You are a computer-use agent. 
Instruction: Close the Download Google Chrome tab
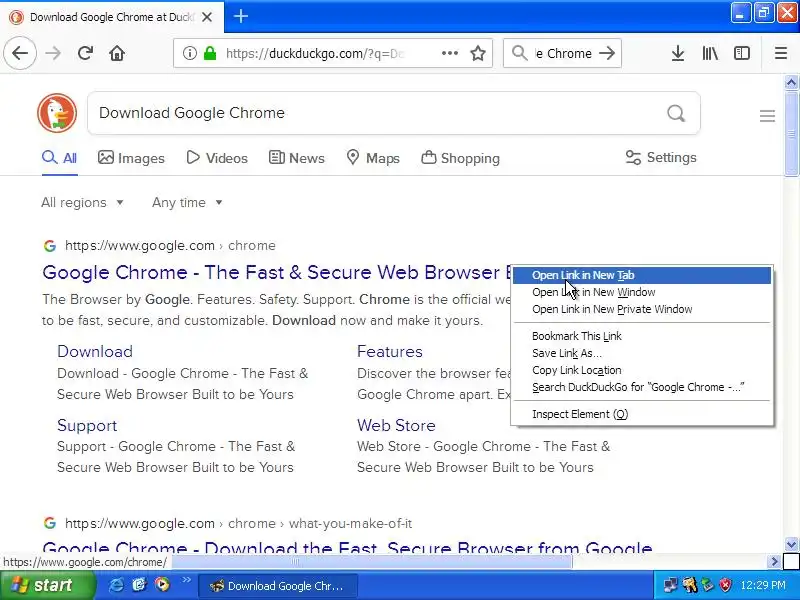coord(207,17)
